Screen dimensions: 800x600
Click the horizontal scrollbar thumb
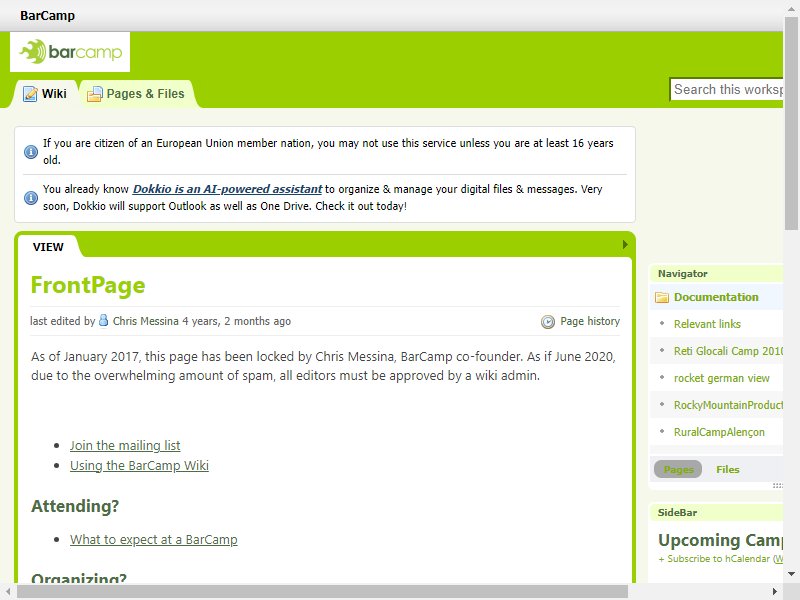[322, 592]
